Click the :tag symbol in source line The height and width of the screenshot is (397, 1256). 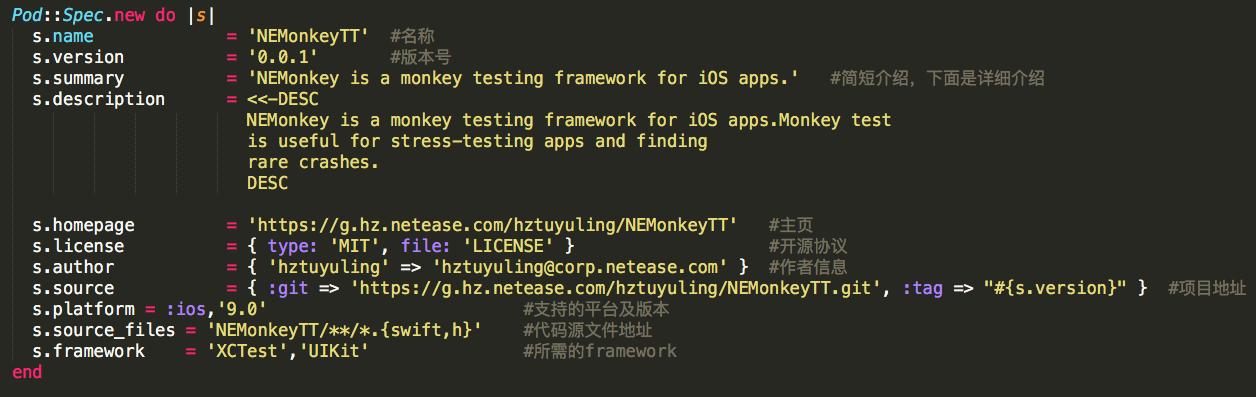pos(922,288)
